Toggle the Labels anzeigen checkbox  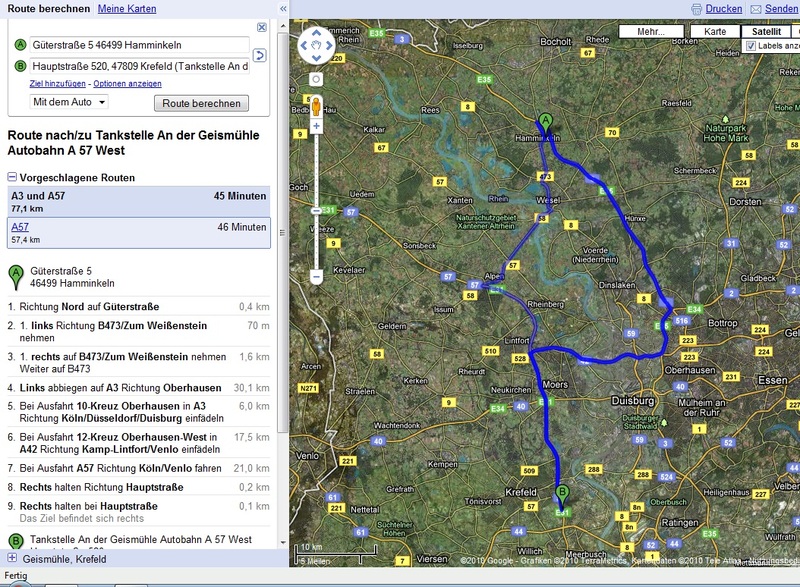pyautogui.click(x=751, y=46)
